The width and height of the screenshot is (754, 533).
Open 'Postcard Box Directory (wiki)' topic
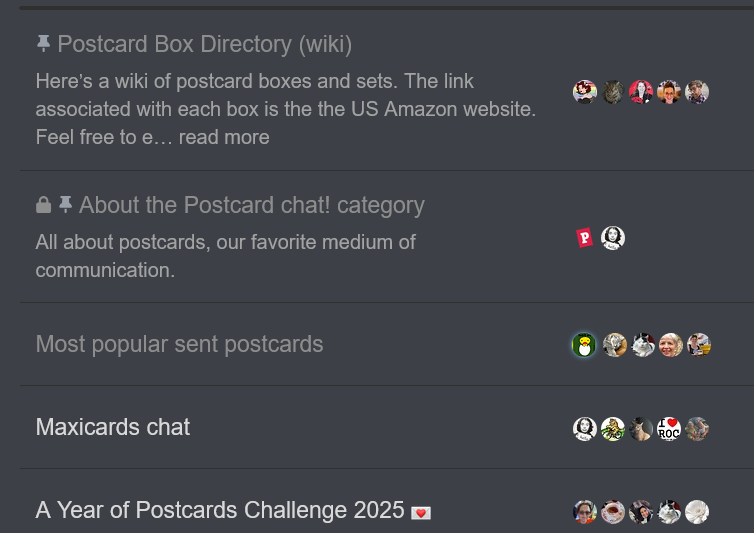[204, 44]
